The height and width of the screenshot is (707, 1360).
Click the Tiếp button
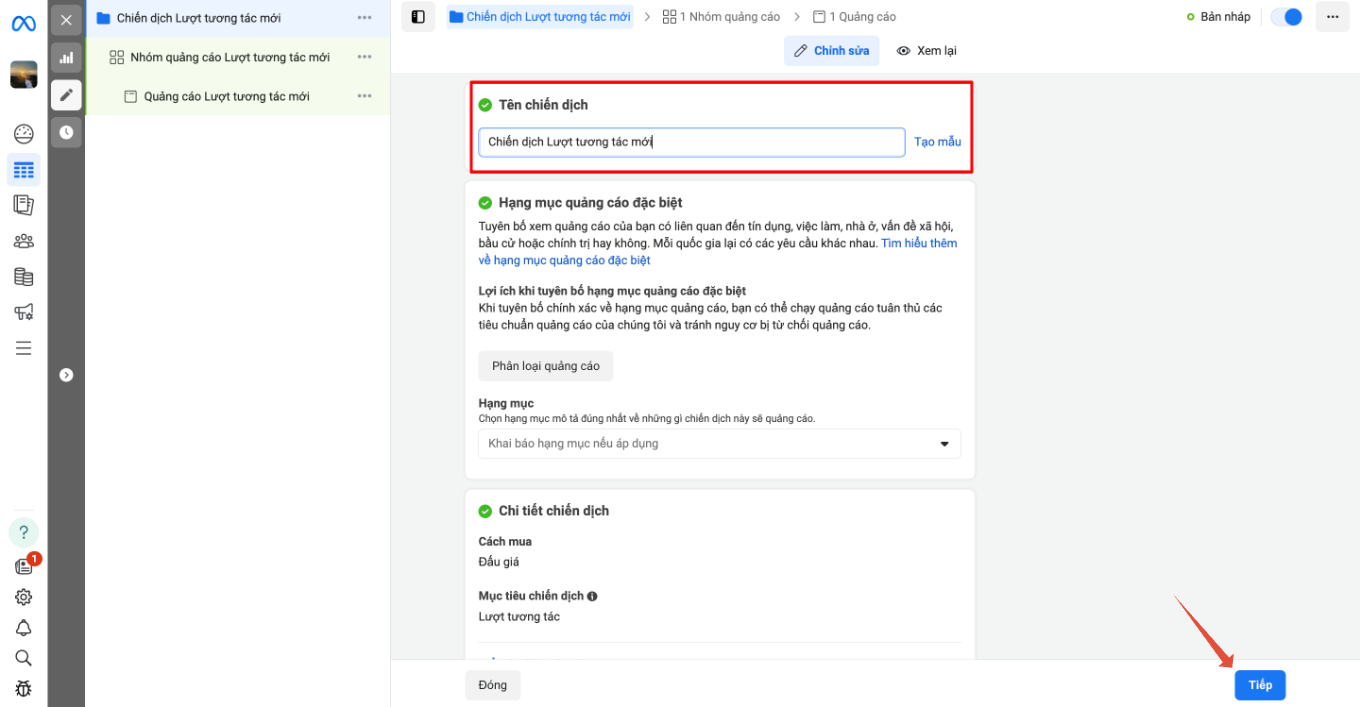[1259, 685]
